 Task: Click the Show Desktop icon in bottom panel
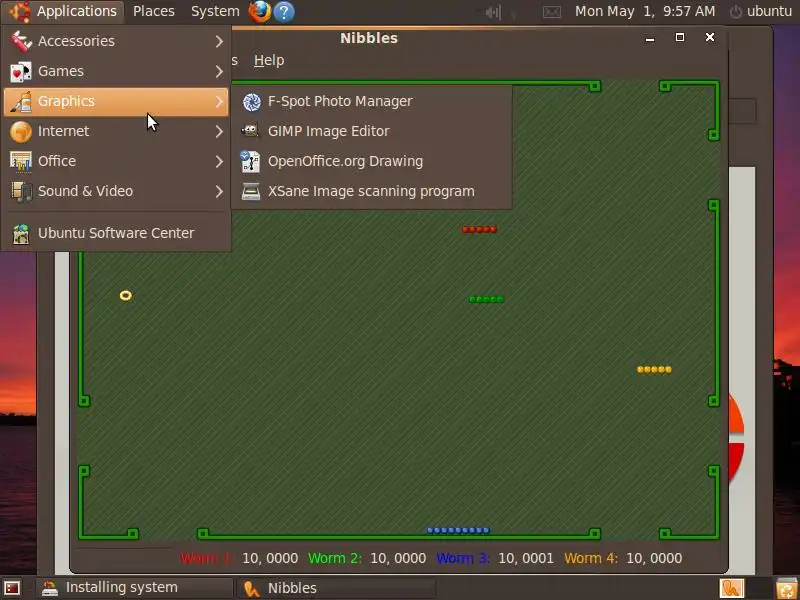tap(12, 588)
